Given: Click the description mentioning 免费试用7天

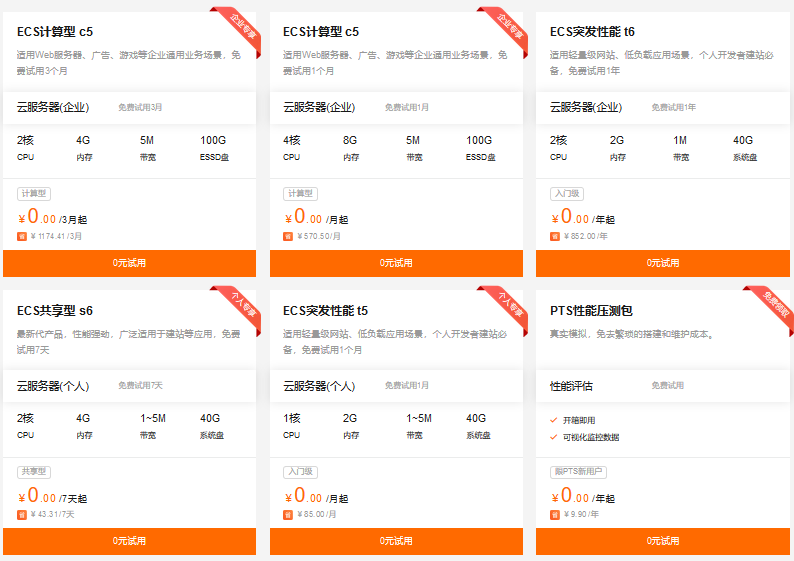Looking at the screenshot, I should coord(129,342).
